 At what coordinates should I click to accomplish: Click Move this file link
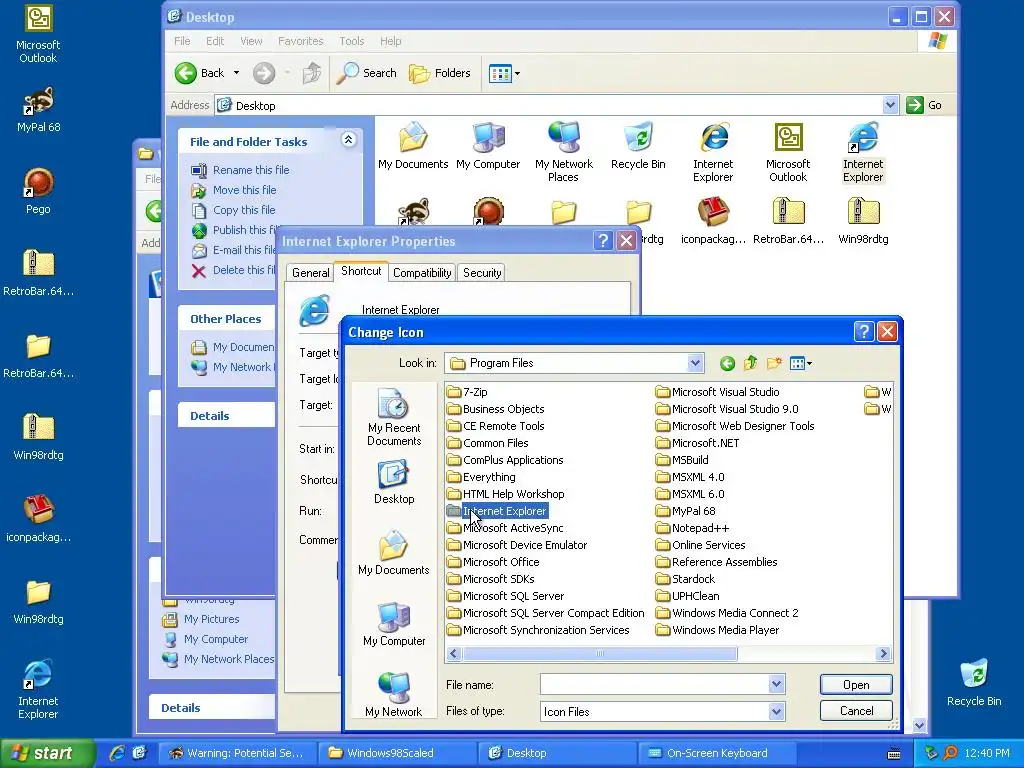point(244,190)
